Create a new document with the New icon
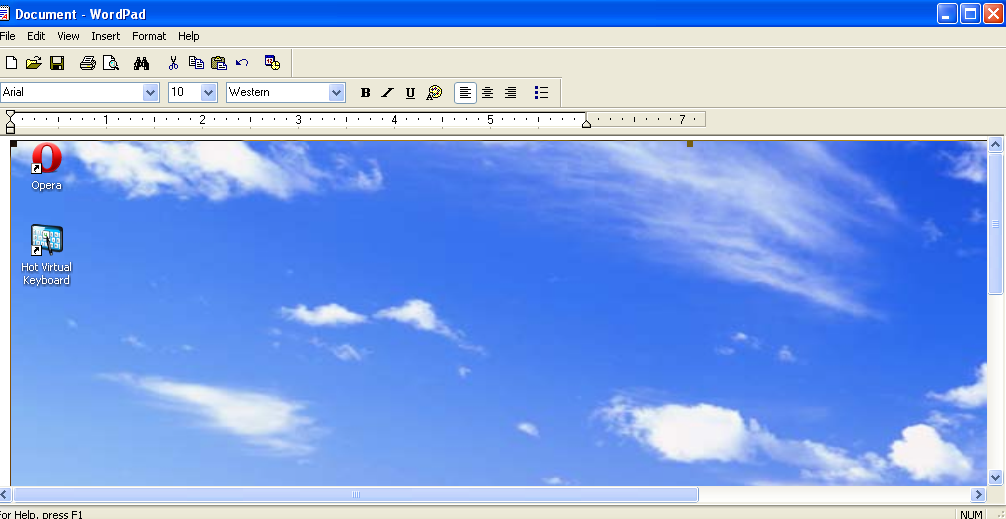Screen dimensions: 1006x519 point(11,63)
